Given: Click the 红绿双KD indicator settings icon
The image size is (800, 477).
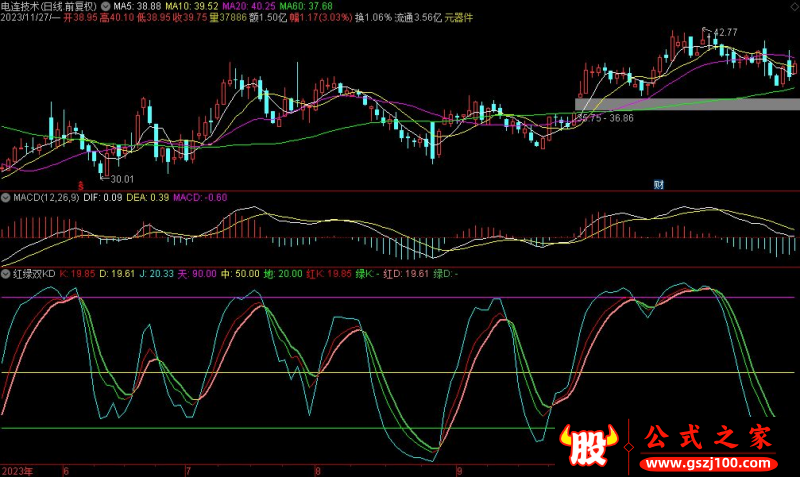Looking at the screenshot, I should (x=5, y=272).
